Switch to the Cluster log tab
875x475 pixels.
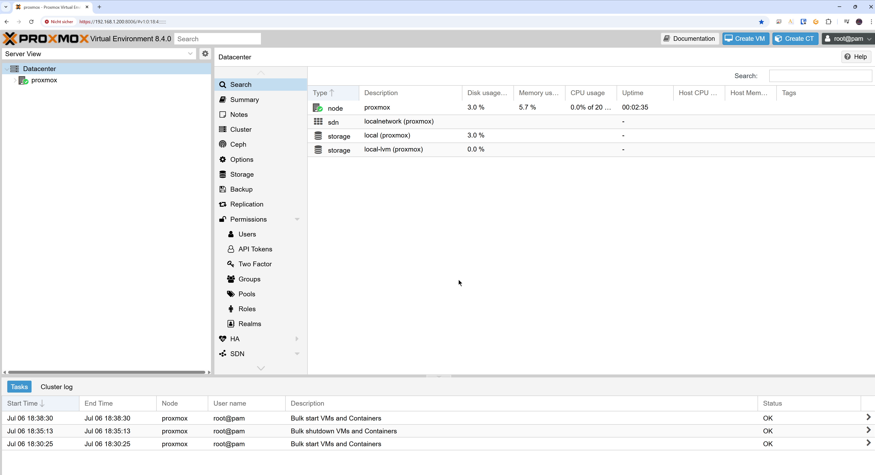tap(56, 387)
